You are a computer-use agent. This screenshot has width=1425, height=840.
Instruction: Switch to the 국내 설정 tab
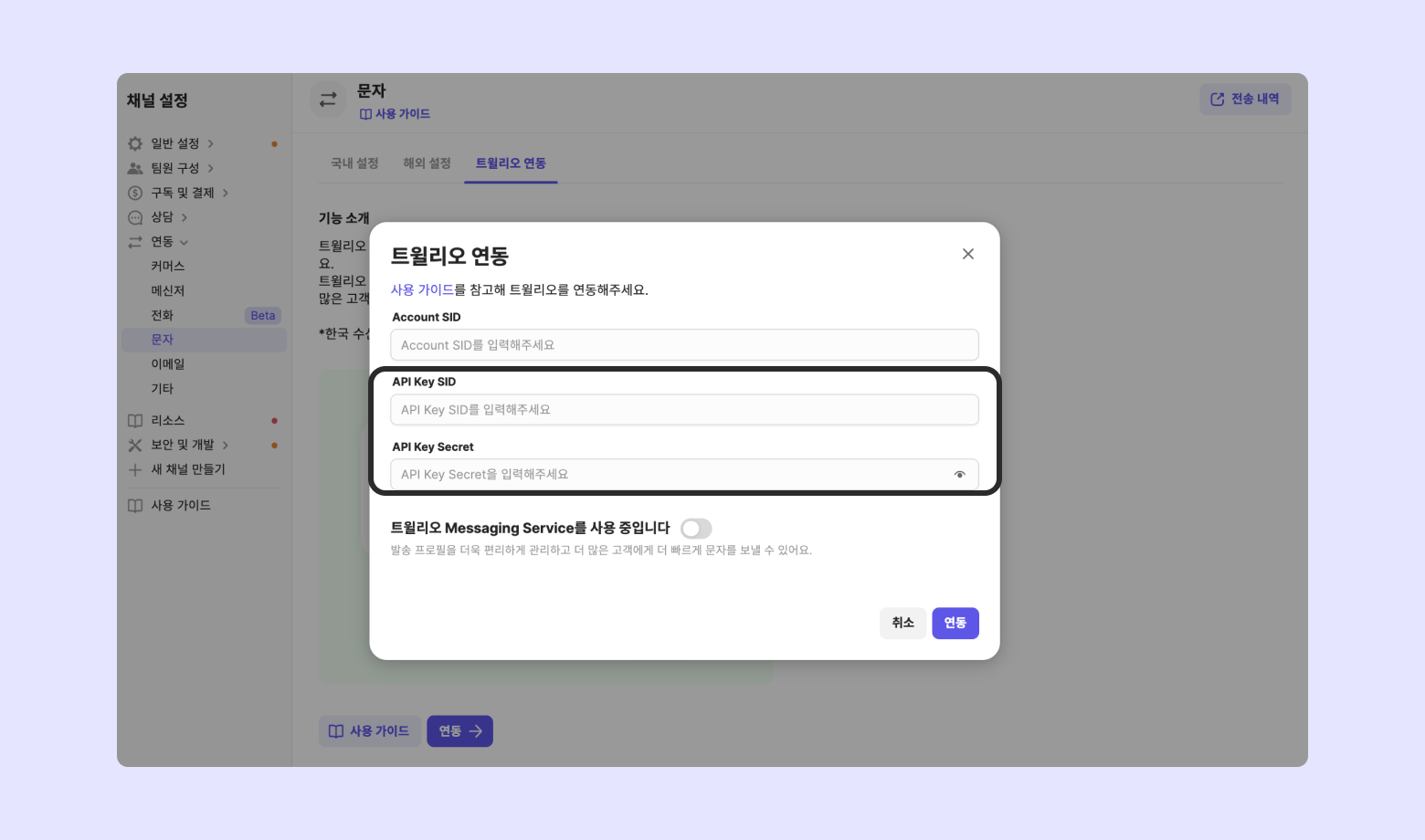point(354,163)
